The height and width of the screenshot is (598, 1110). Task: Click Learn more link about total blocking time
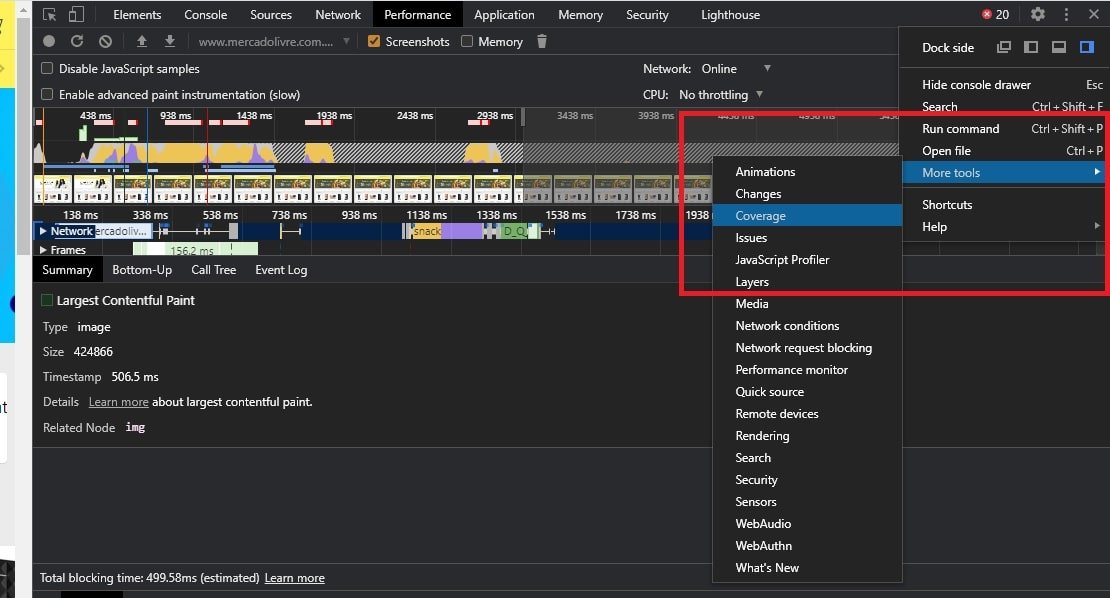294,578
